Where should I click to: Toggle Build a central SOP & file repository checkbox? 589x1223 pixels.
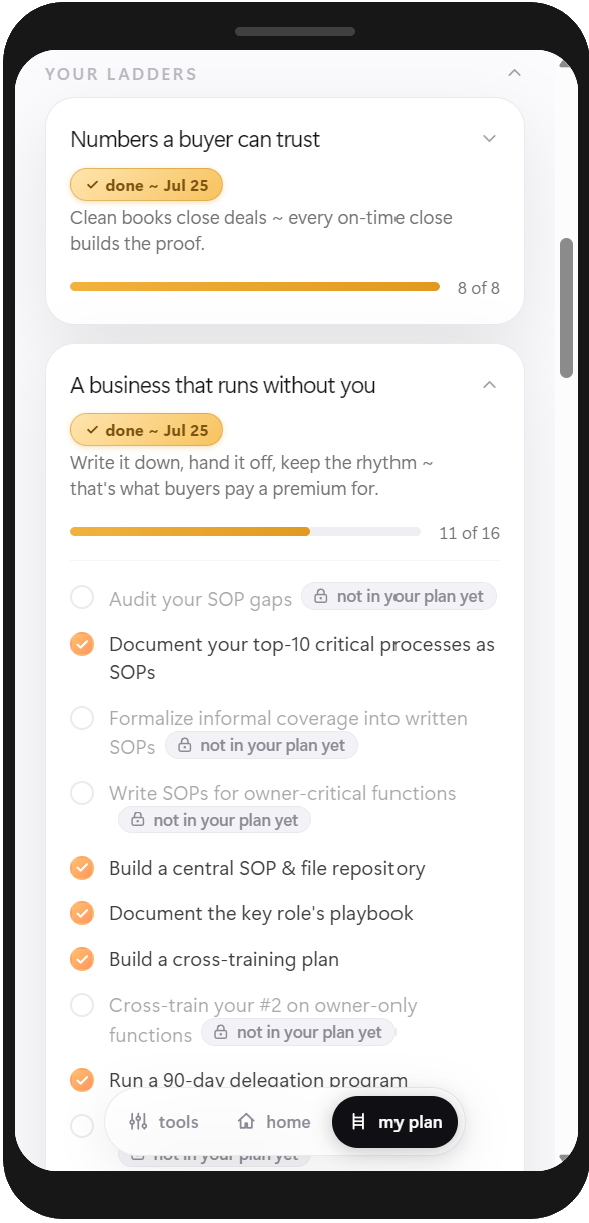[x=82, y=868]
